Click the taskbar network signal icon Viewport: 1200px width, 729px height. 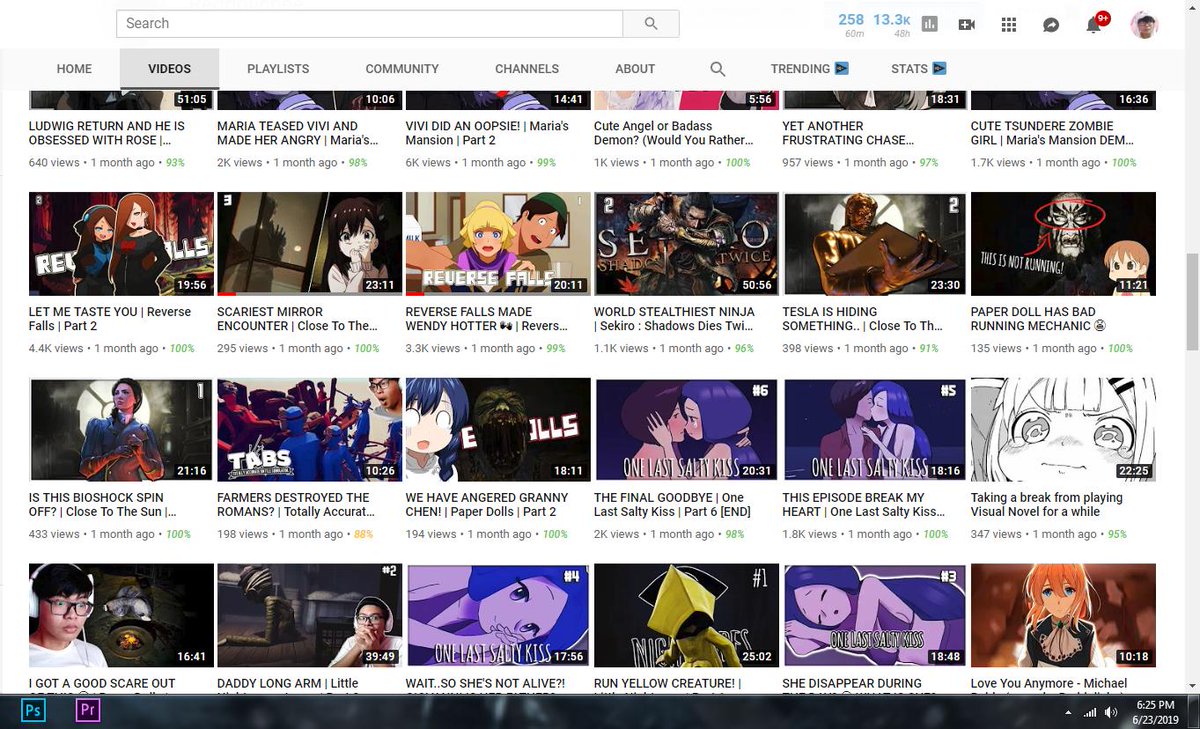coord(1090,713)
